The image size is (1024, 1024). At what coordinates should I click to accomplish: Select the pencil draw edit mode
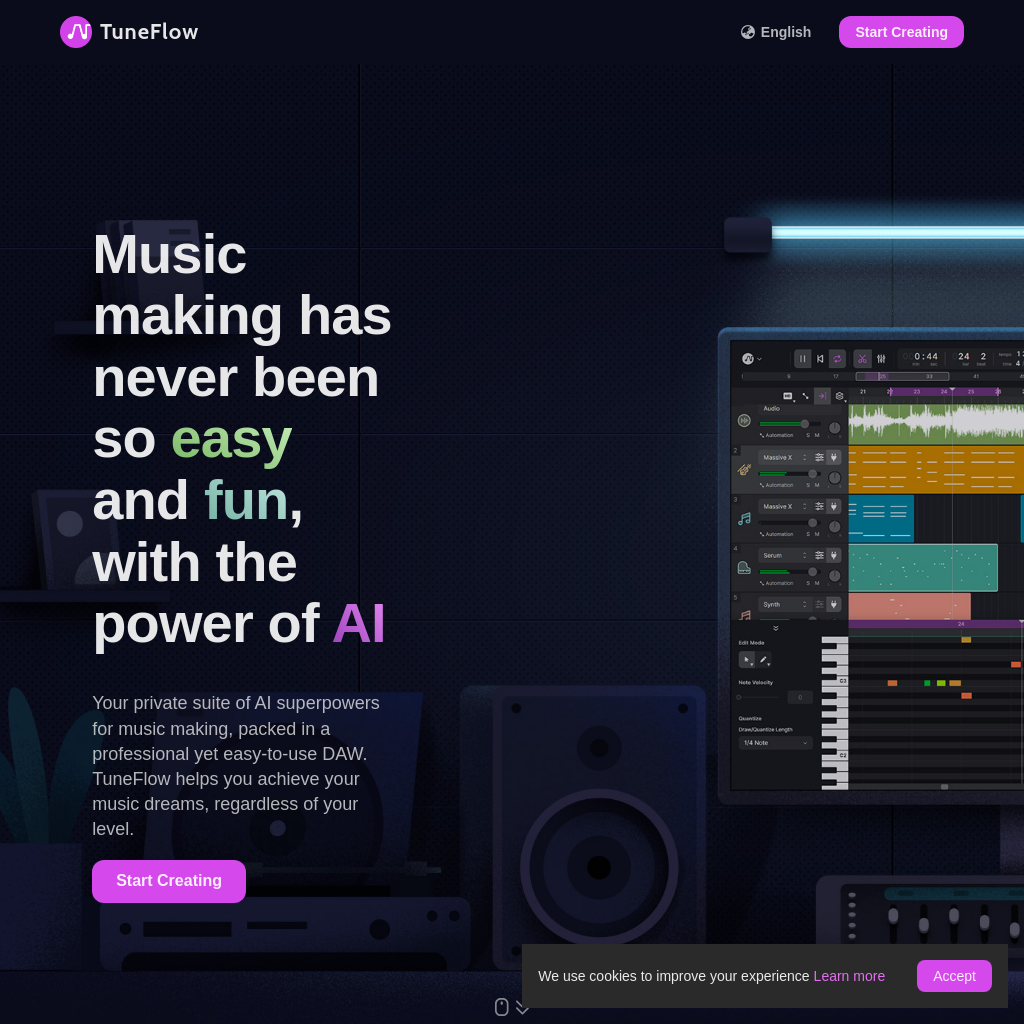coord(763,659)
